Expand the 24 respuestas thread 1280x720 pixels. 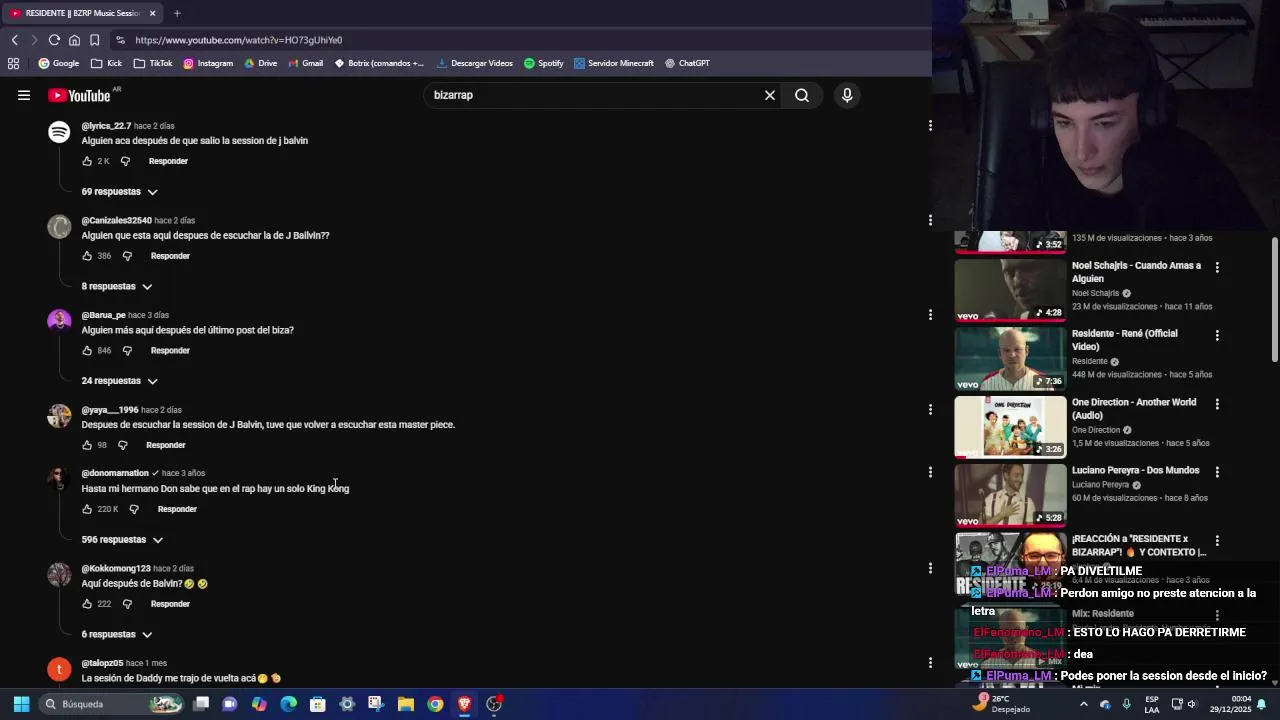coord(120,381)
